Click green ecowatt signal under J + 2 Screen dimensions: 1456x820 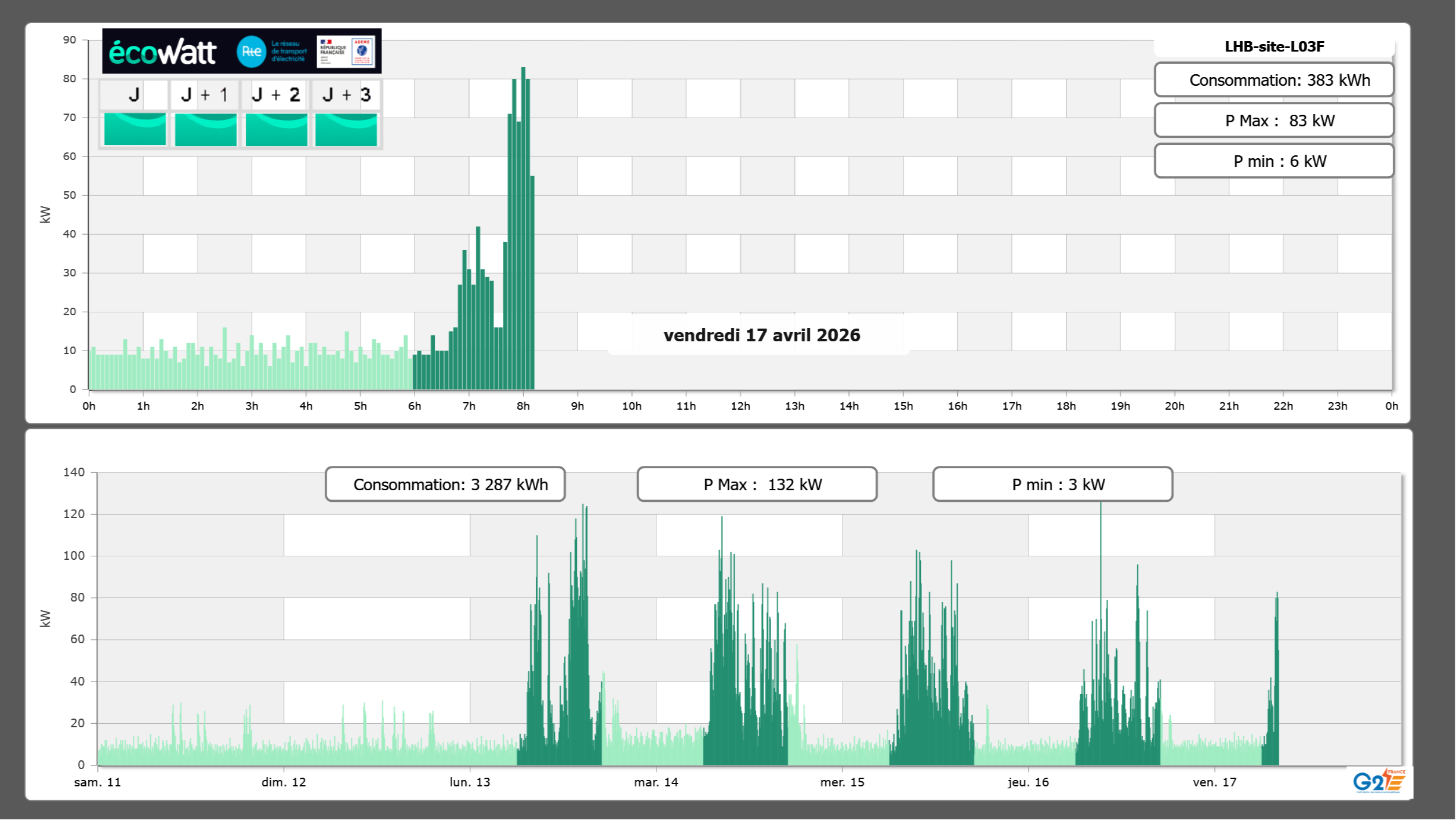pos(277,129)
